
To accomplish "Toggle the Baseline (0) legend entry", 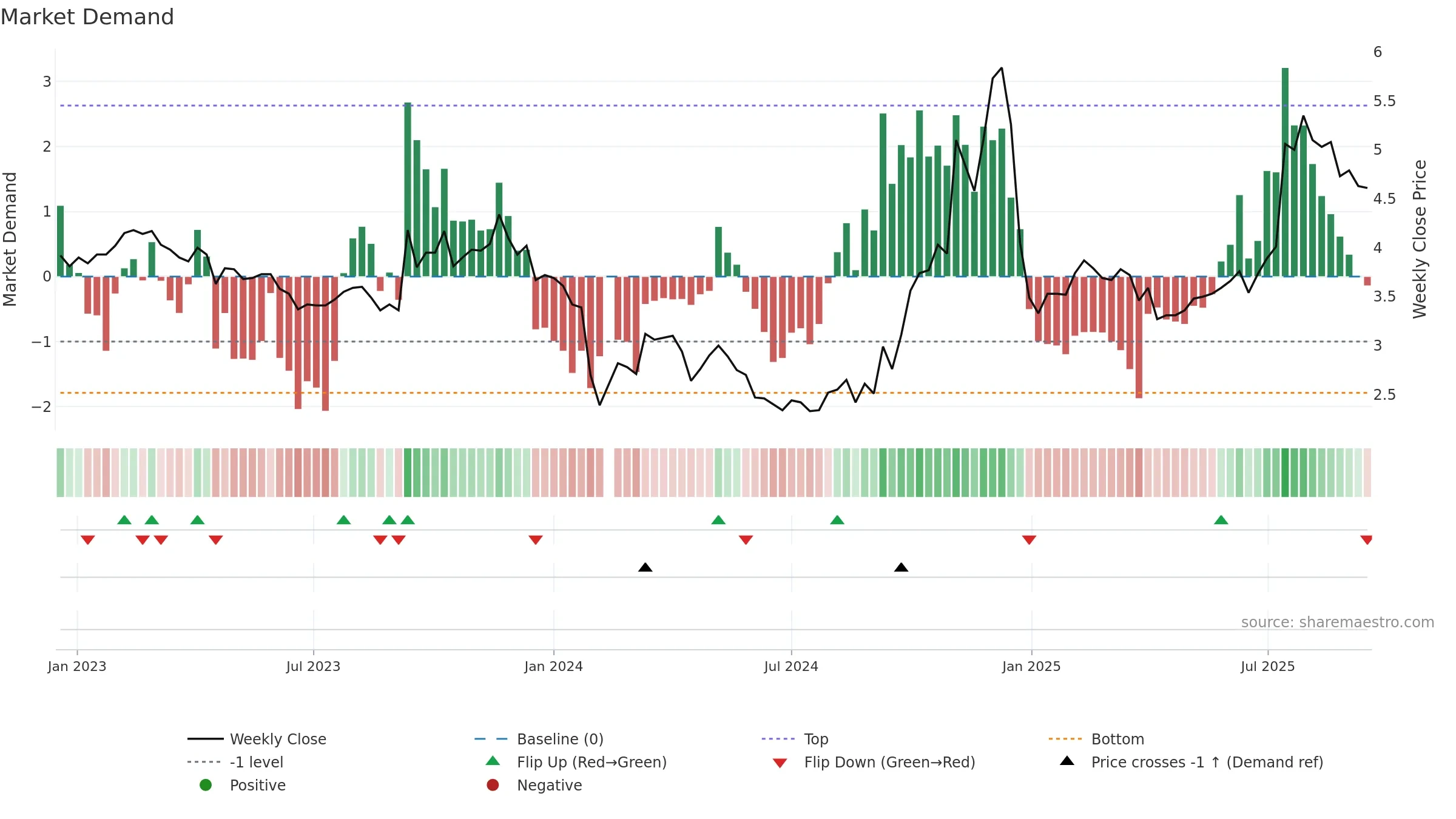I will tap(539, 739).
